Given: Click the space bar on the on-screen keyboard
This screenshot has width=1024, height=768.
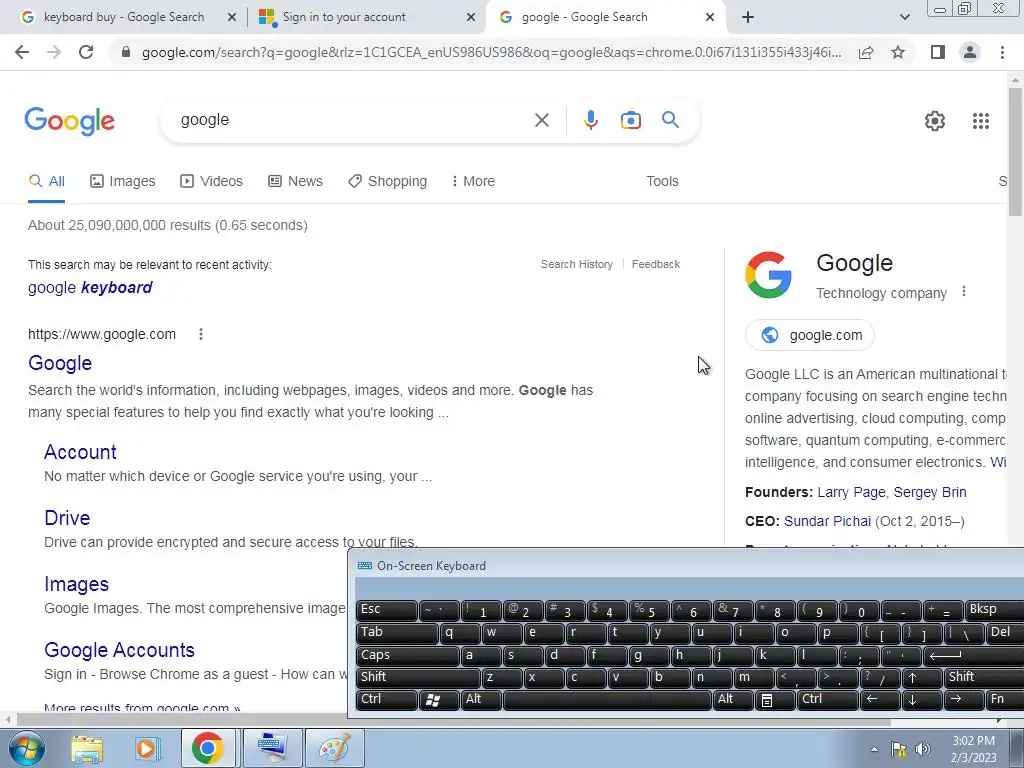Looking at the screenshot, I should click(607, 700).
